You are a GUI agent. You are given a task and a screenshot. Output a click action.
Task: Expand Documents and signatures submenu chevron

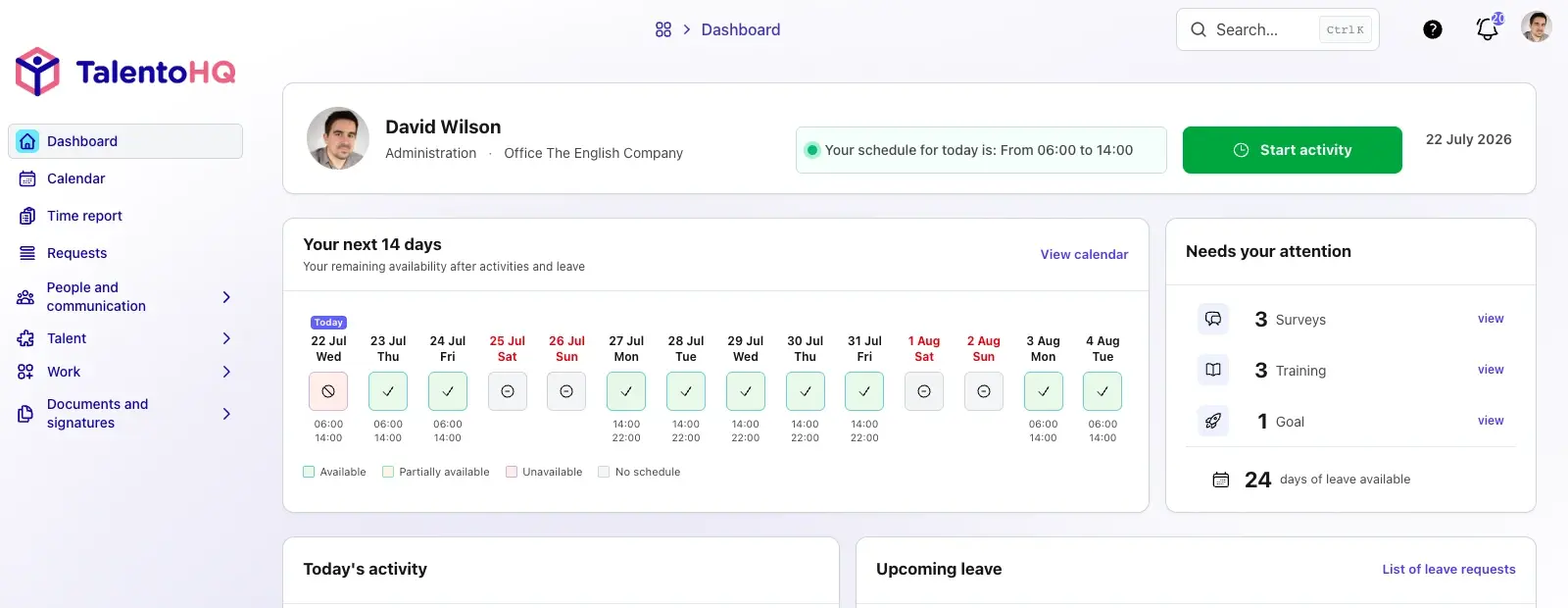pos(226,414)
